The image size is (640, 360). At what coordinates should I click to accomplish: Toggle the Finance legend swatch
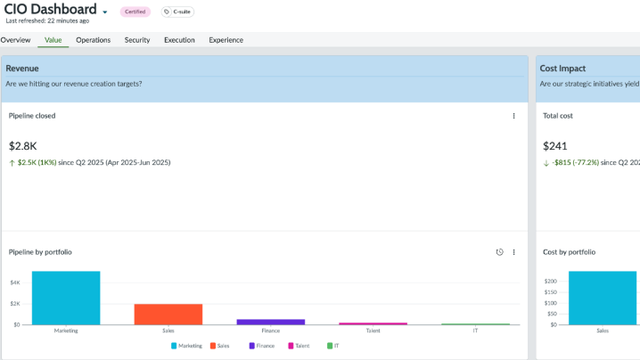coord(252,346)
